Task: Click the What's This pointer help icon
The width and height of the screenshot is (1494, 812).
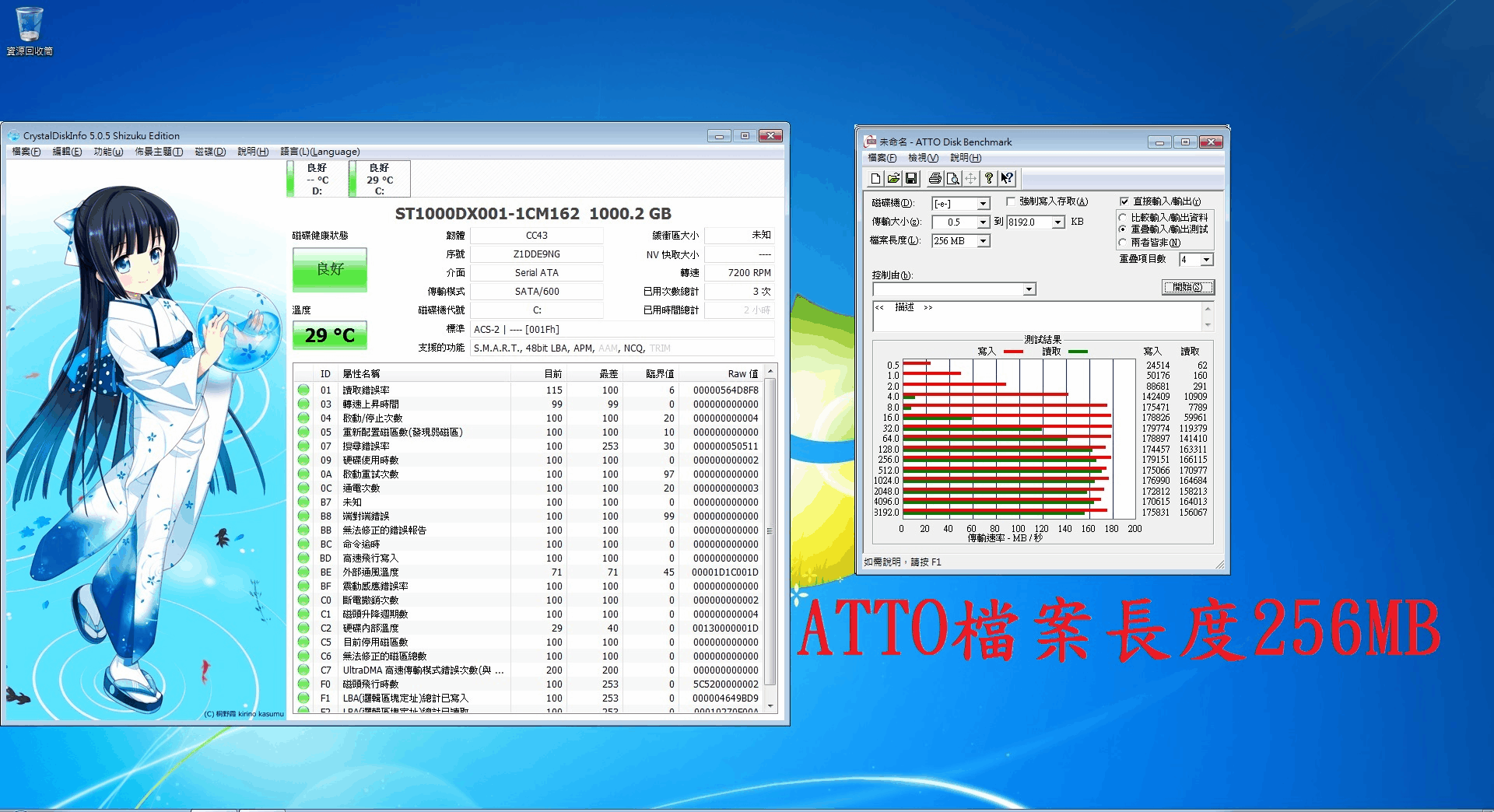Action: pyautogui.click(x=1007, y=179)
